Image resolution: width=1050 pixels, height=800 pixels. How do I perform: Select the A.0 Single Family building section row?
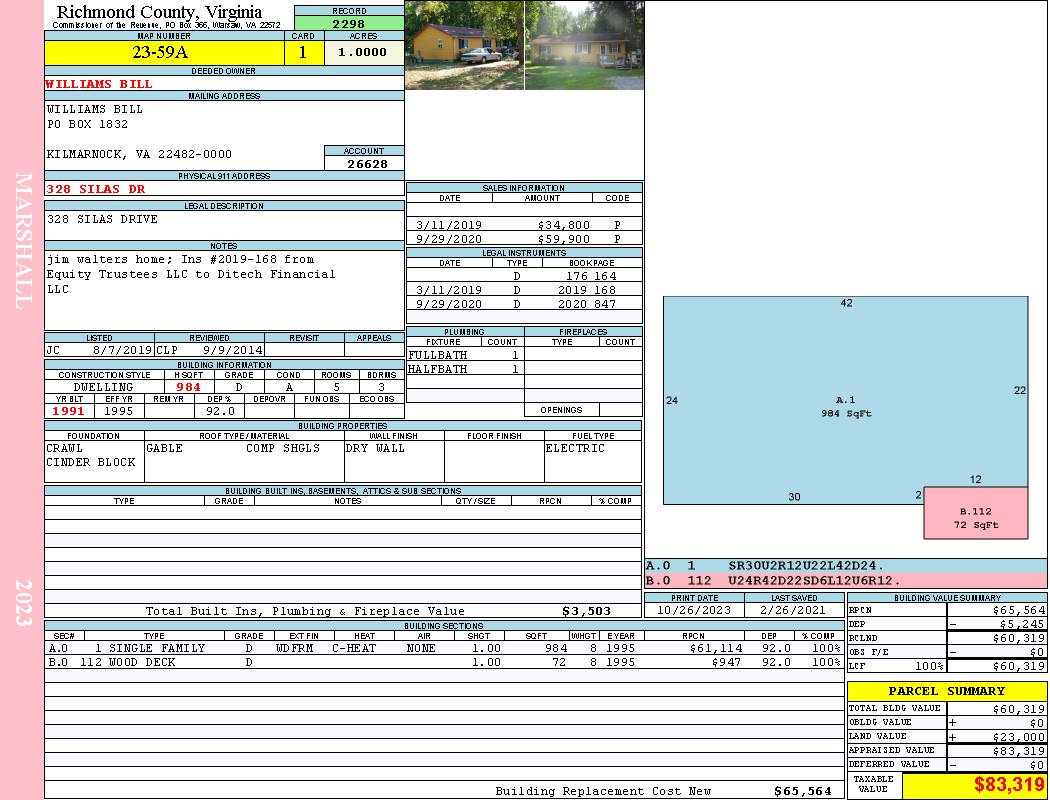tap(440, 648)
